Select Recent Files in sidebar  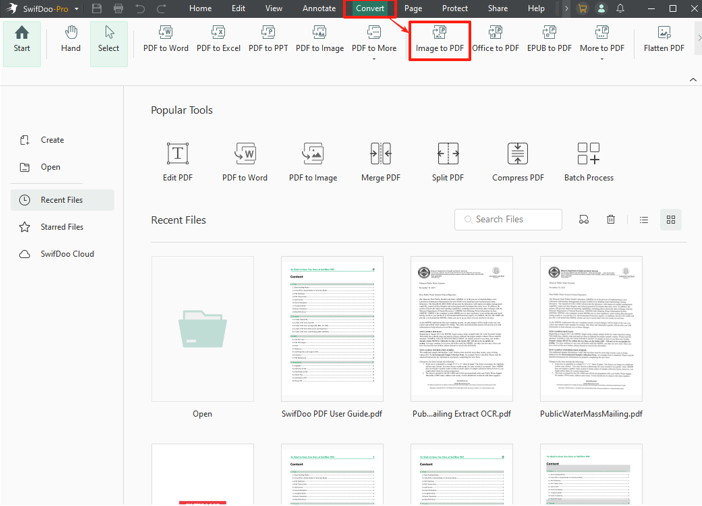click(62, 200)
